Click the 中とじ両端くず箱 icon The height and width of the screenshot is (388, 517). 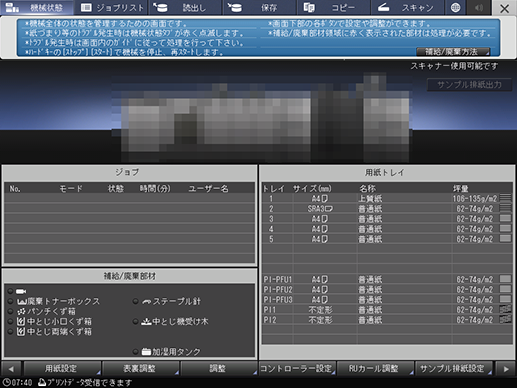pos(22,332)
